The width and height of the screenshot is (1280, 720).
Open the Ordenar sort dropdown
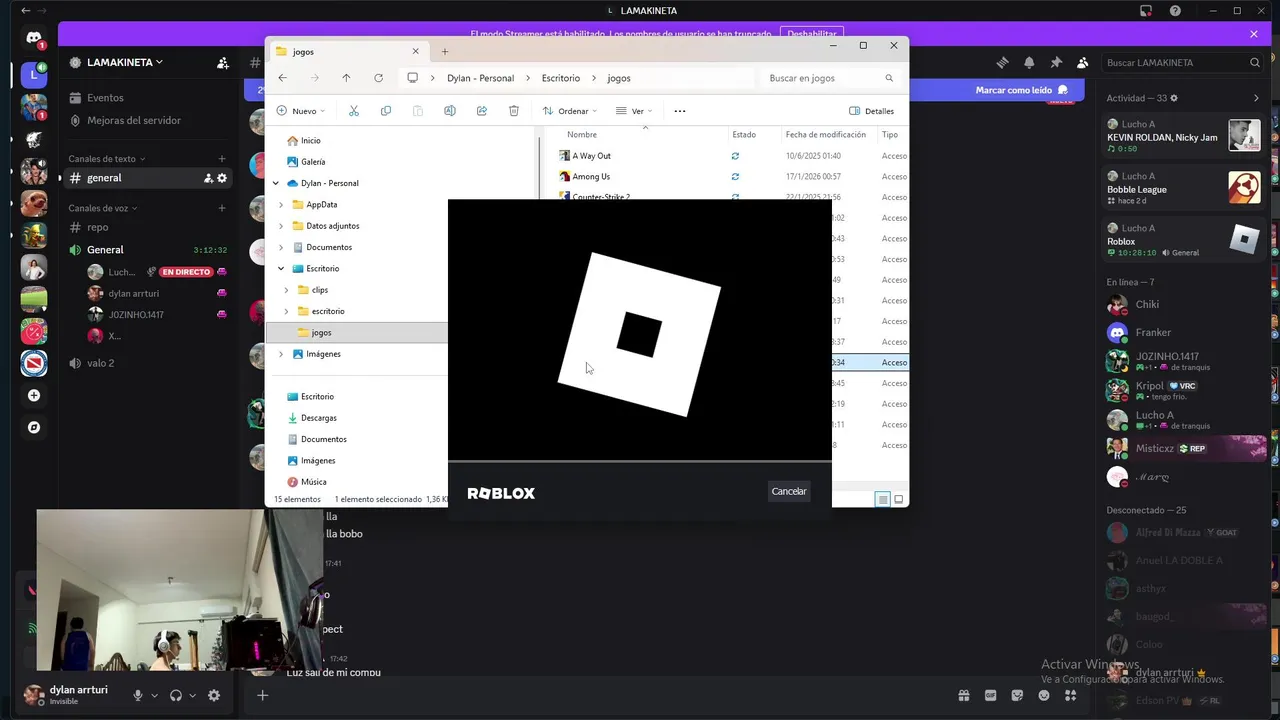pos(569,111)
